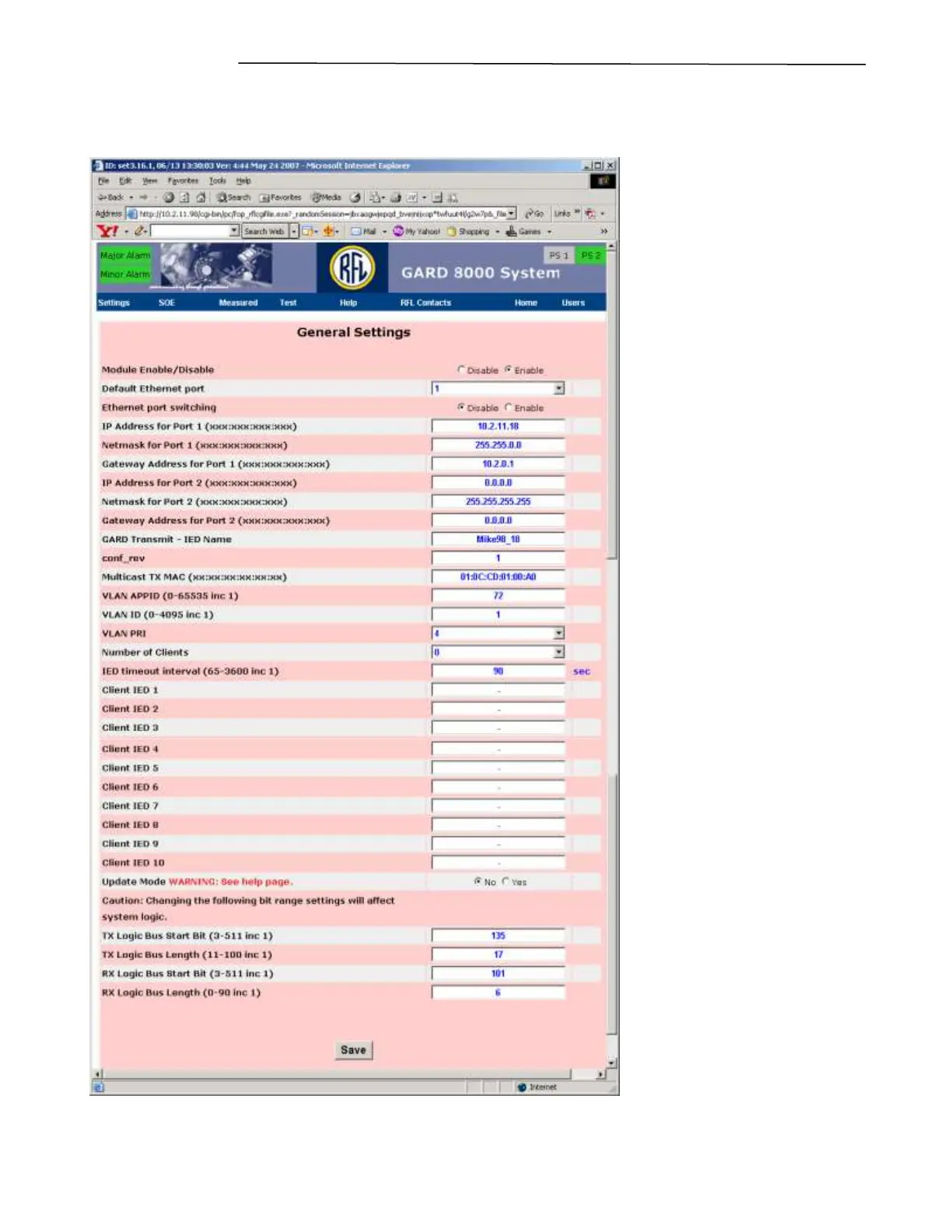Open the Number of Clients dropdown

[558, 653]
